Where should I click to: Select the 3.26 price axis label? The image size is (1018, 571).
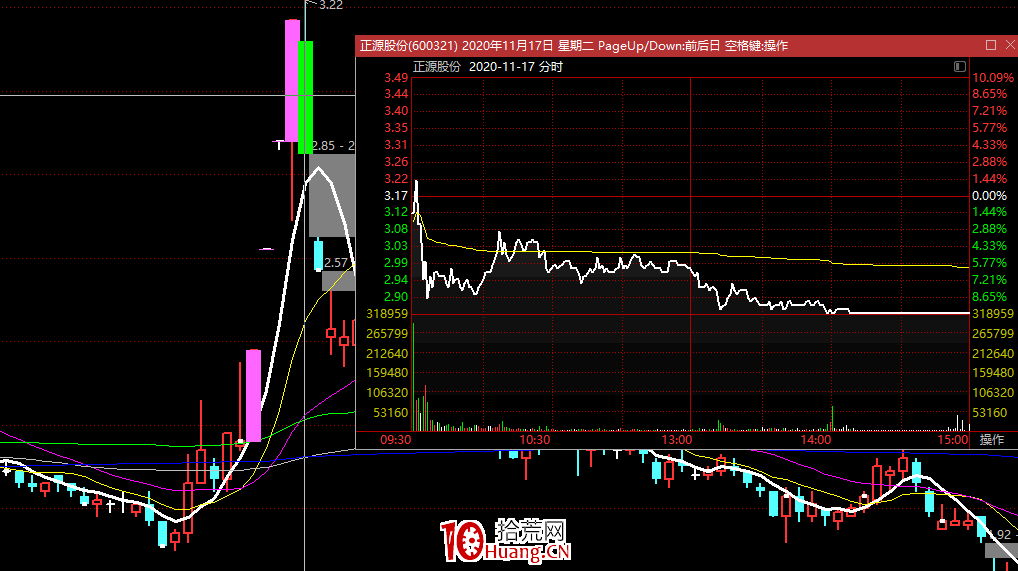396,162
